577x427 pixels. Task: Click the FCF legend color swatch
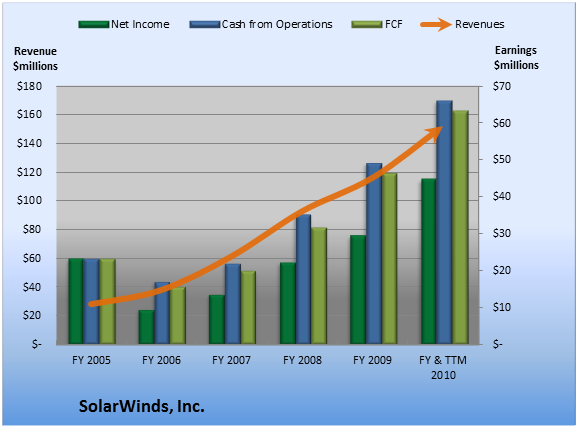coord(367,25)
